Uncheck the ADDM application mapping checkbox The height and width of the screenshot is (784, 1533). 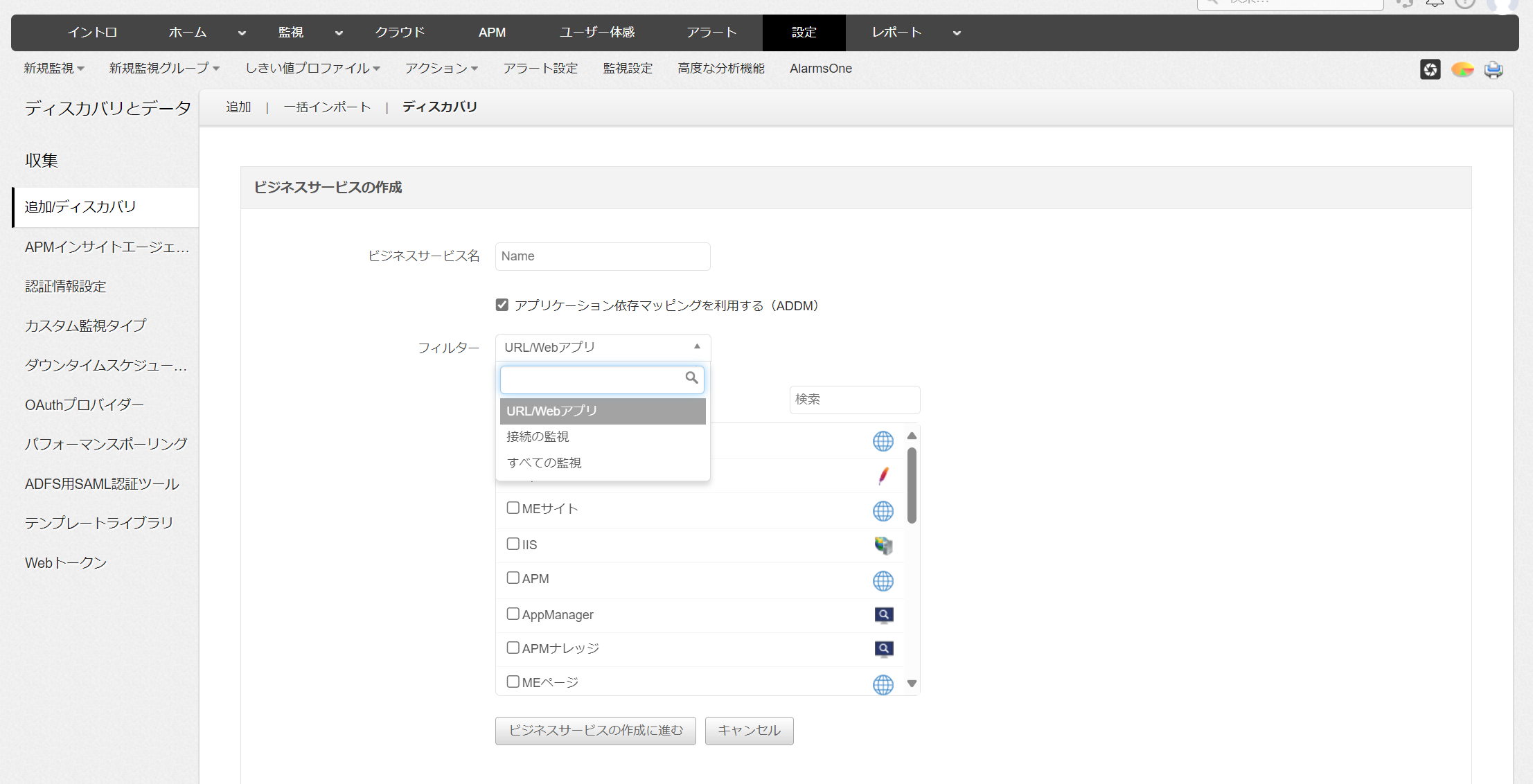pos(502,305)
